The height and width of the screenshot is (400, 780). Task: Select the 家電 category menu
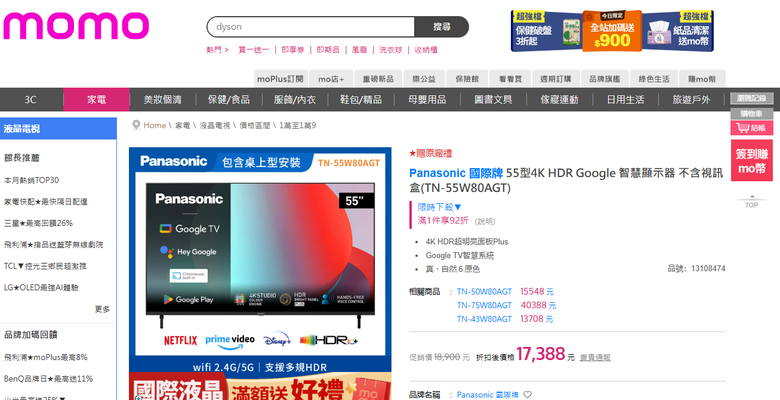tap(97, 100)
